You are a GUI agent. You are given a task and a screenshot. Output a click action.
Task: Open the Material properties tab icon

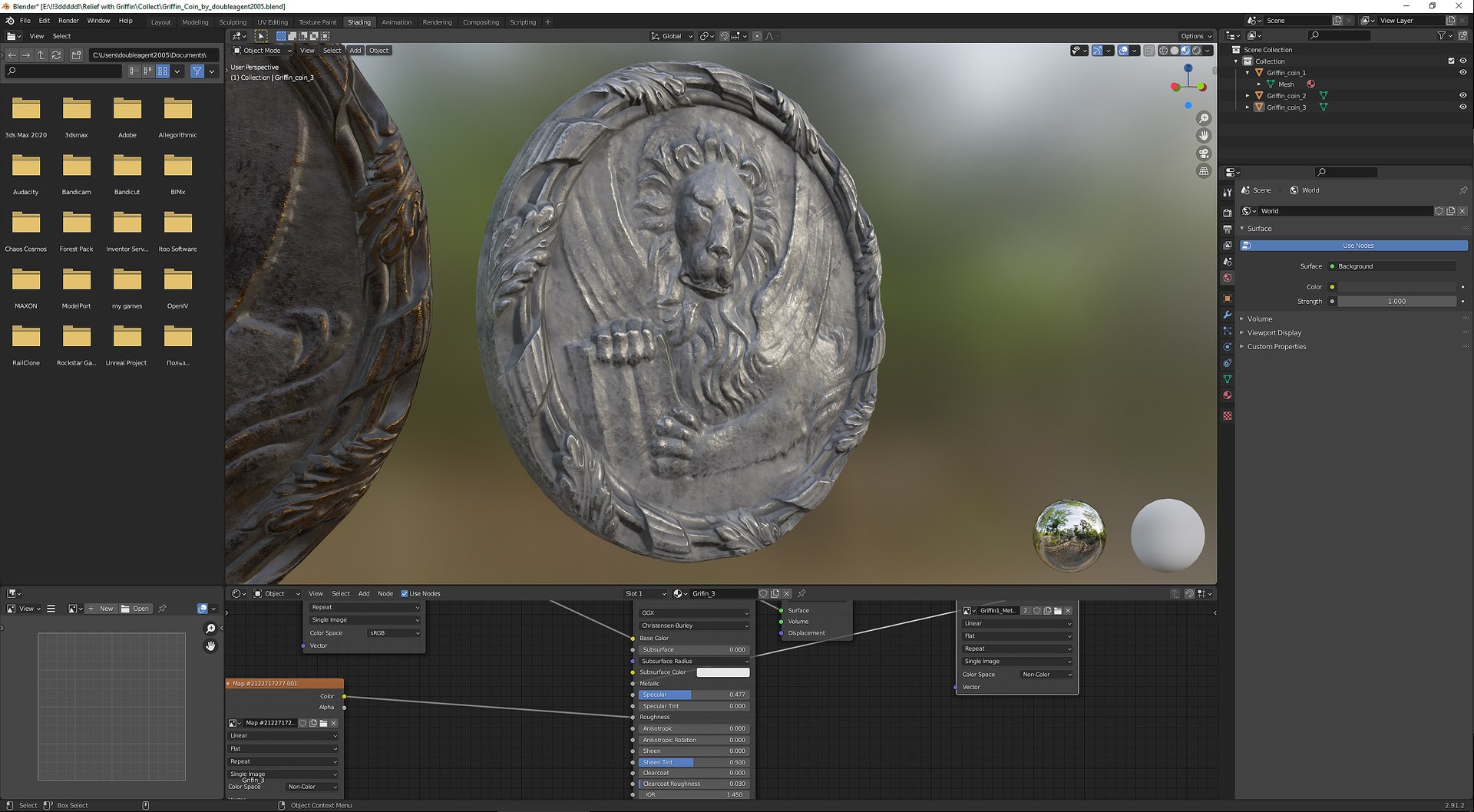pos(1228,395)
